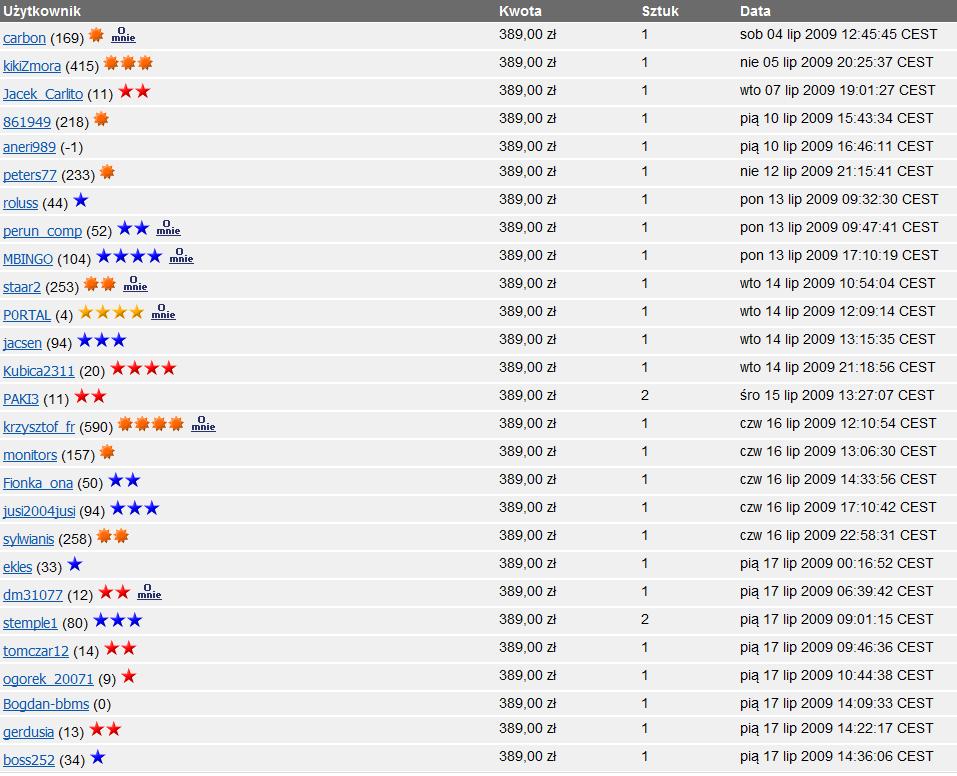Click the Kwota column header
Viewport: 957px width, 776px height.
(x=520, y=11)
